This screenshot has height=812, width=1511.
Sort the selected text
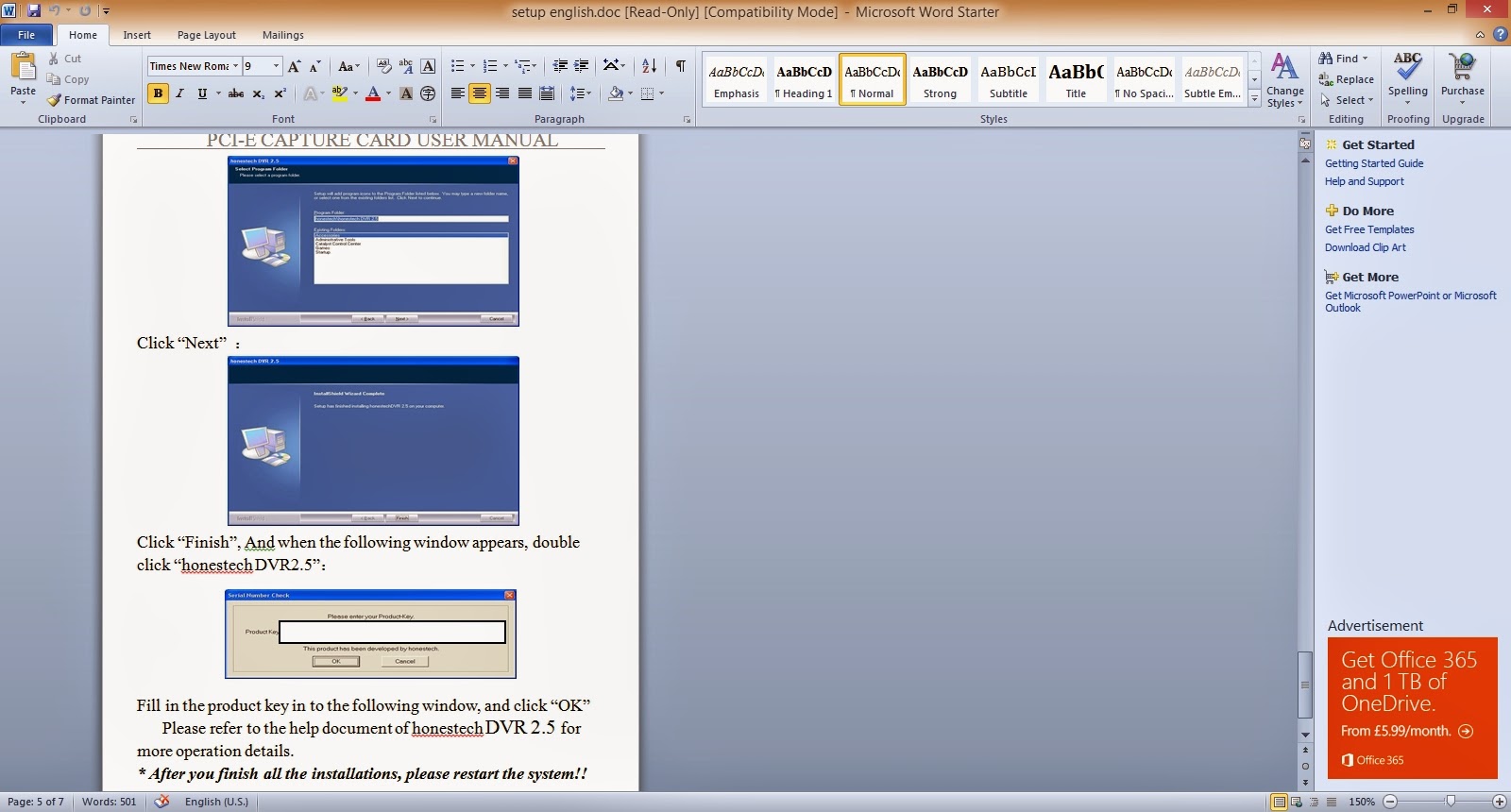[649, 66]
